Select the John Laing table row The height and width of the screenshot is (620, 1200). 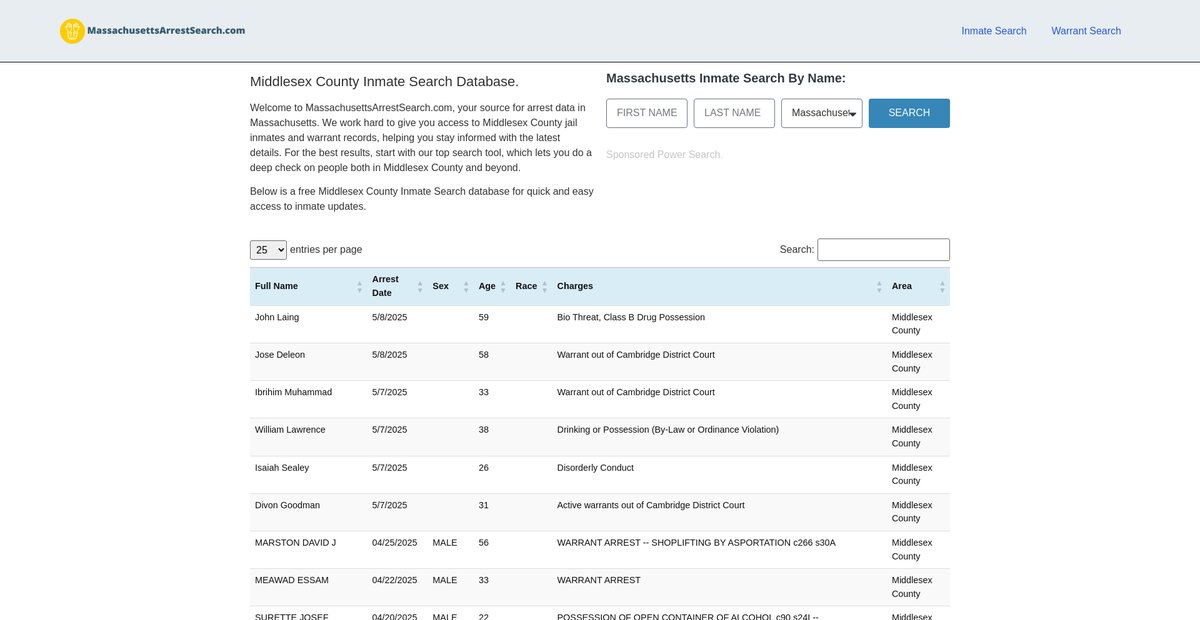[x=277, y=317]
